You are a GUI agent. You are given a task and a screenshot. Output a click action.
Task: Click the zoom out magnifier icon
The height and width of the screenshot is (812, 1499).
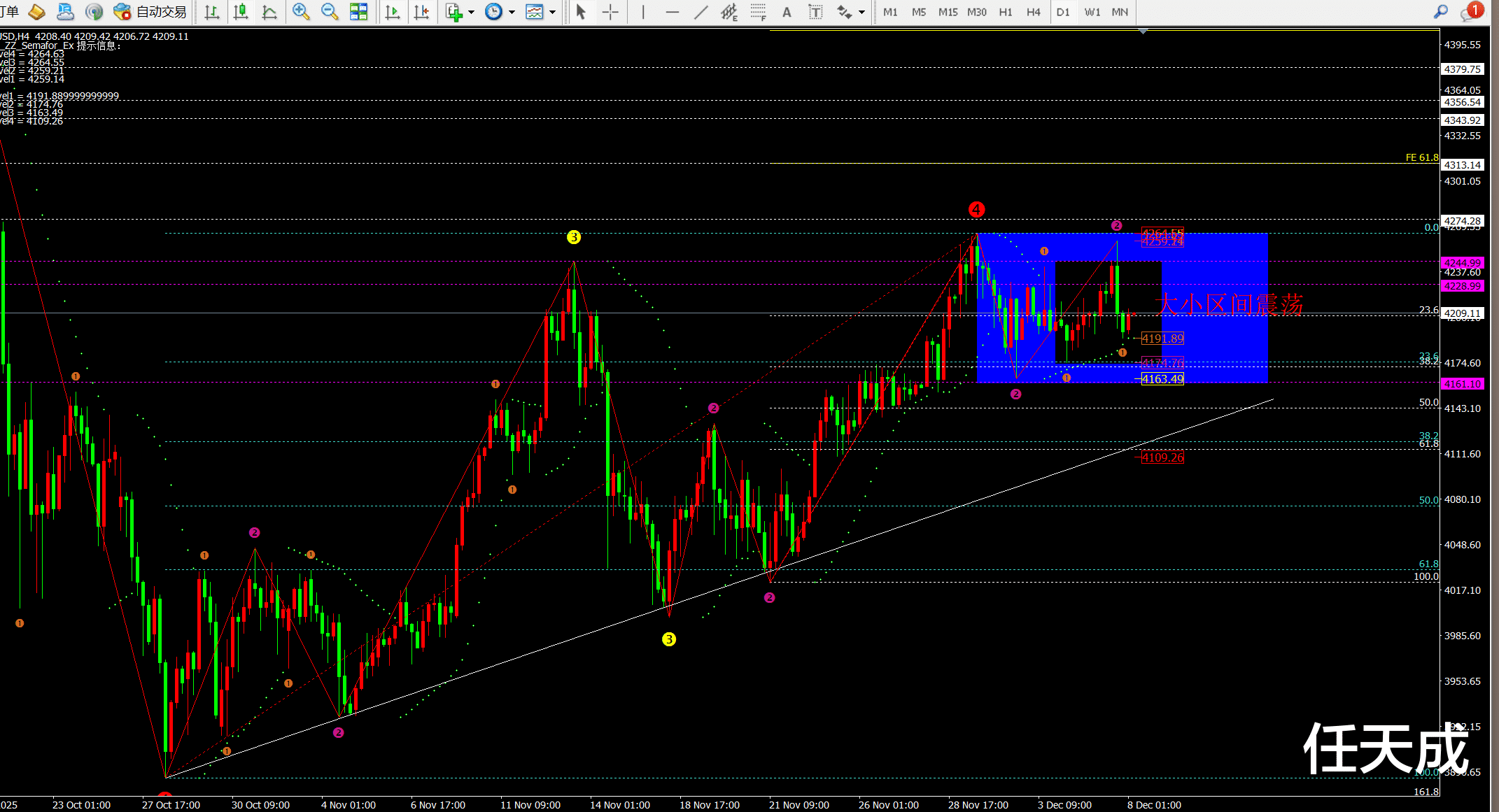[329, 12]
